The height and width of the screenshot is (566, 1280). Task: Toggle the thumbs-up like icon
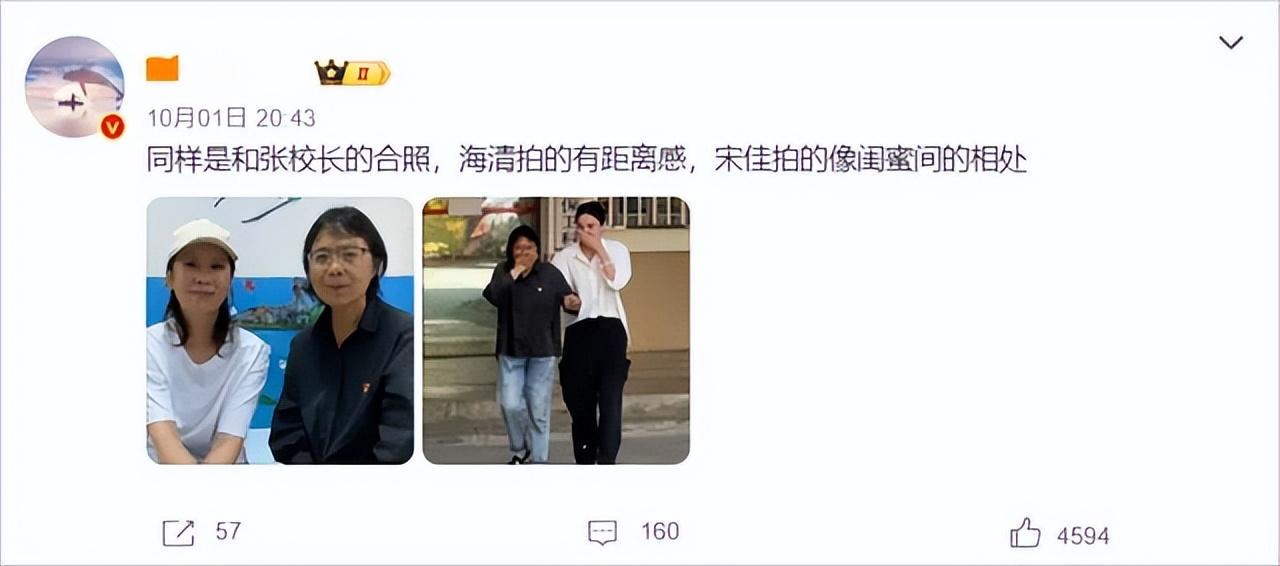click(1025, 533)
